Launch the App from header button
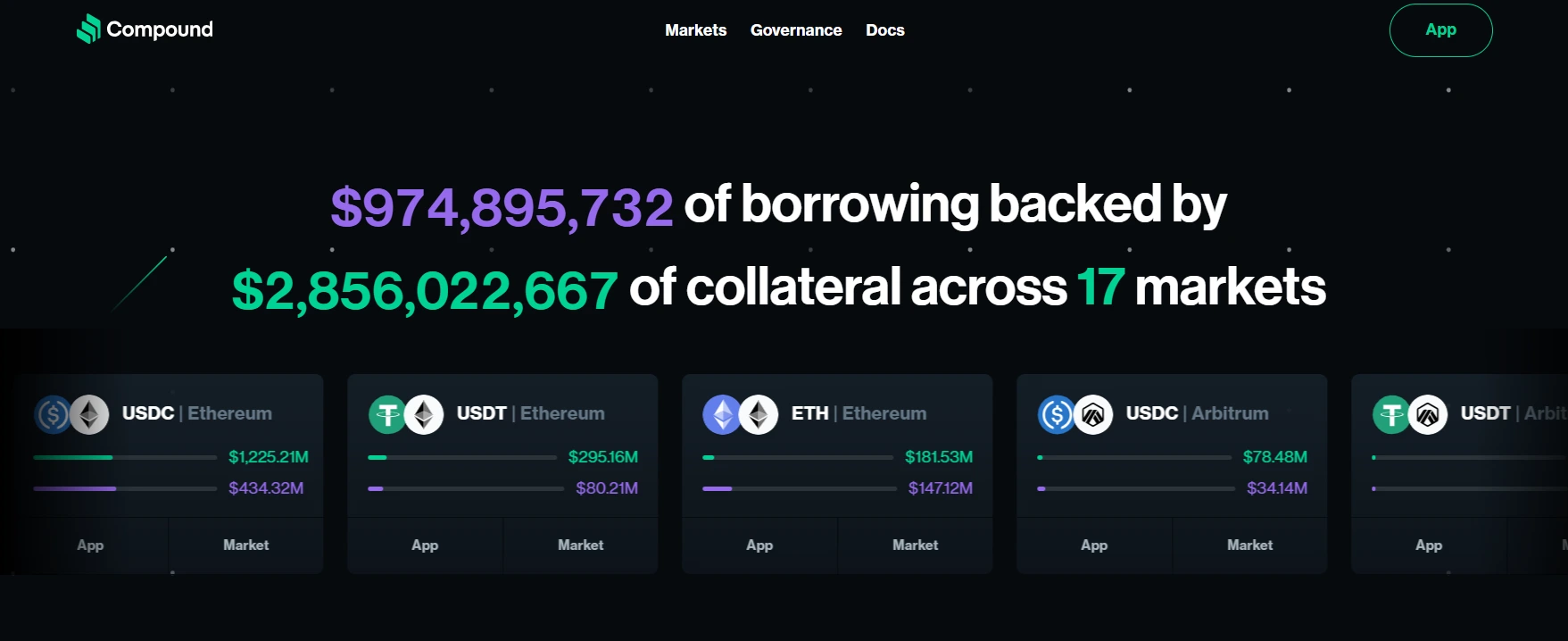This screenshot has width=1568, height=641. coord(1440,30)
